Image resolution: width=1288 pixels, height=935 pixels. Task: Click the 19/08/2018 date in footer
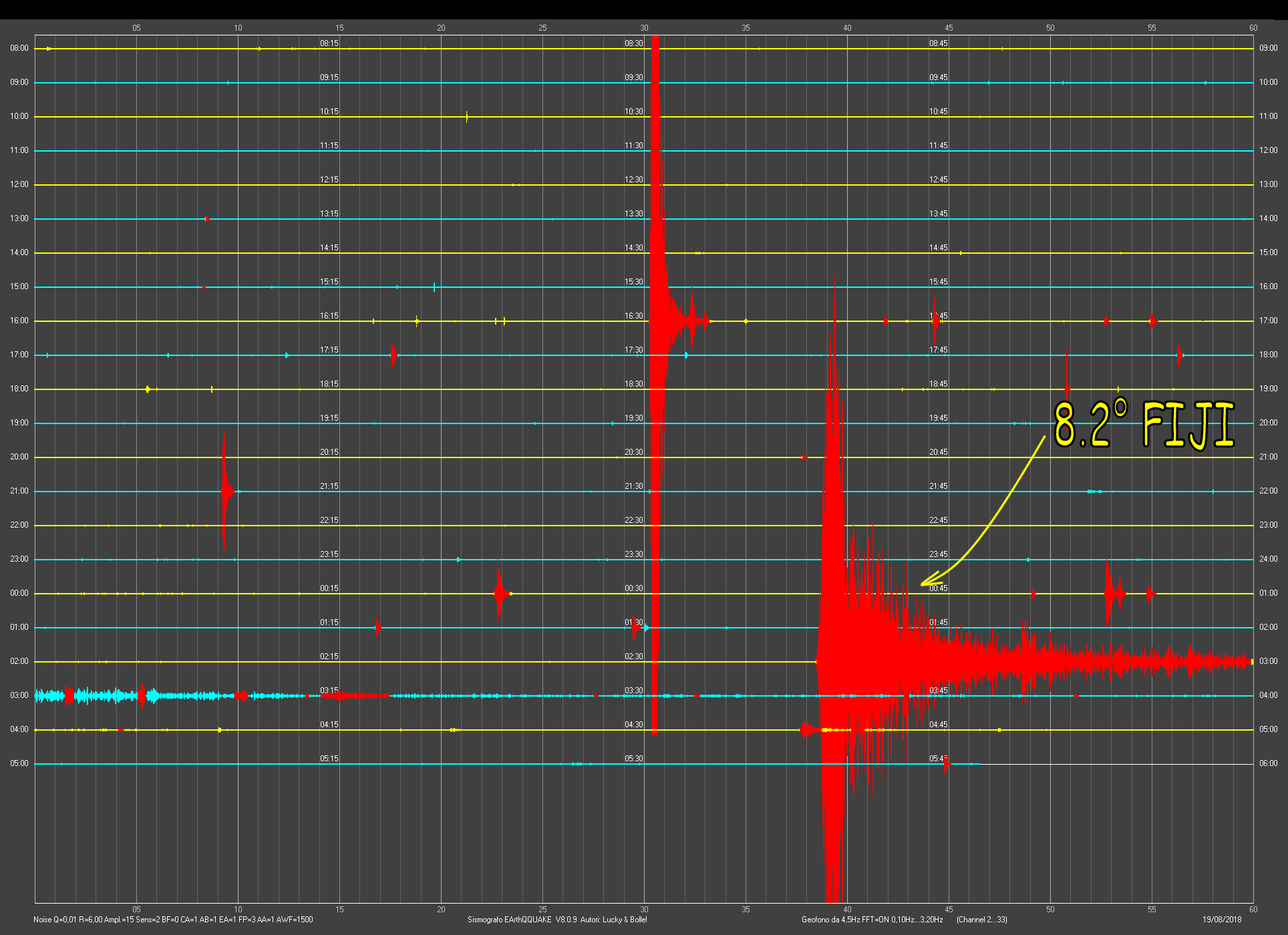[x=1222, y=920]
